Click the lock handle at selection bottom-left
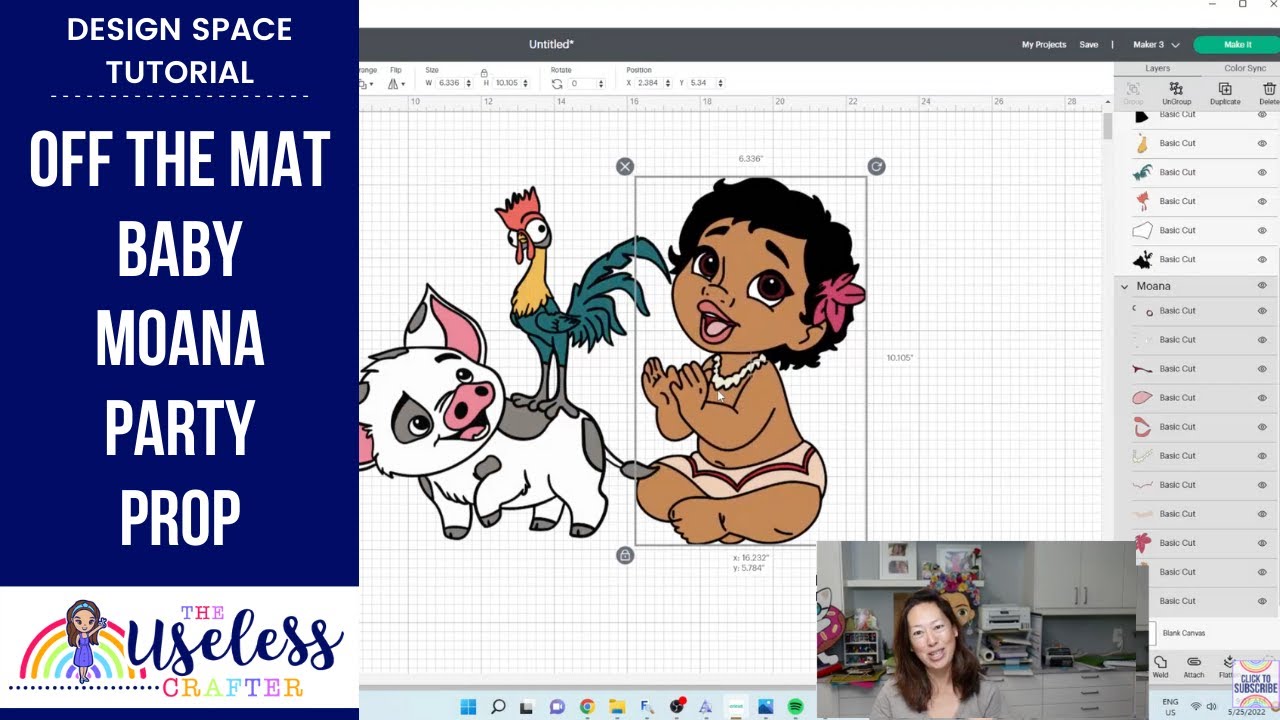Viewport: 1280px width, 720px height. click(x=625, y=555)
